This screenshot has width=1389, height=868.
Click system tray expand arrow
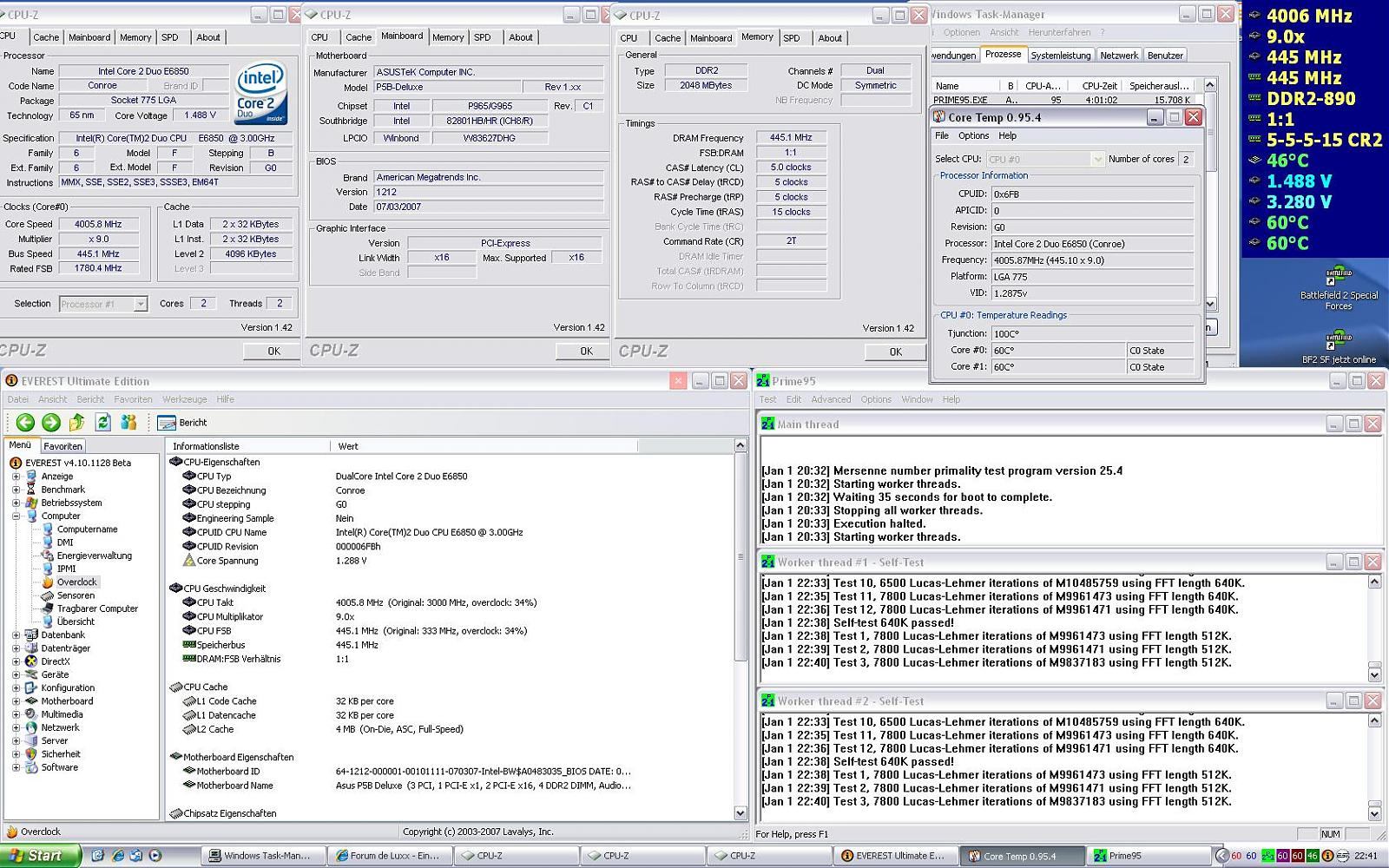(x=1221, y=856)
